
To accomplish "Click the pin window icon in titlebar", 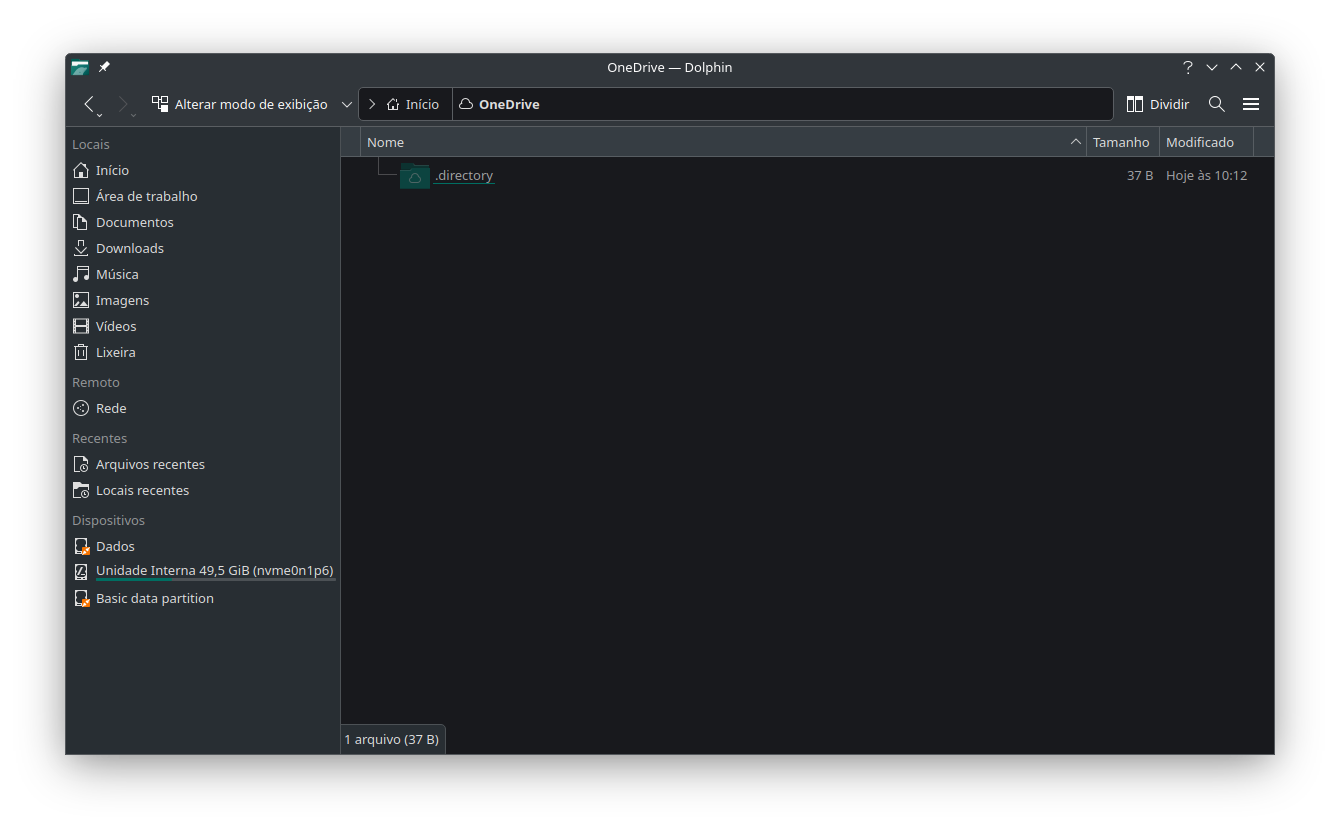I will [x=104, y=67].
